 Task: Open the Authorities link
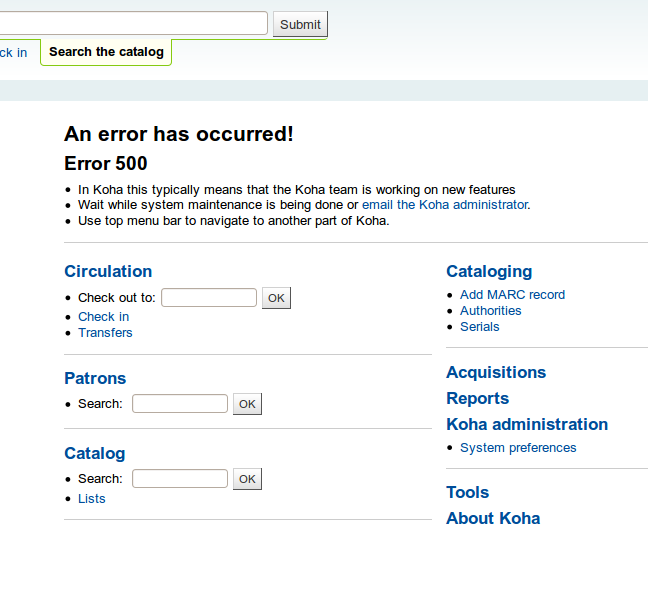(x=490, y=310)
